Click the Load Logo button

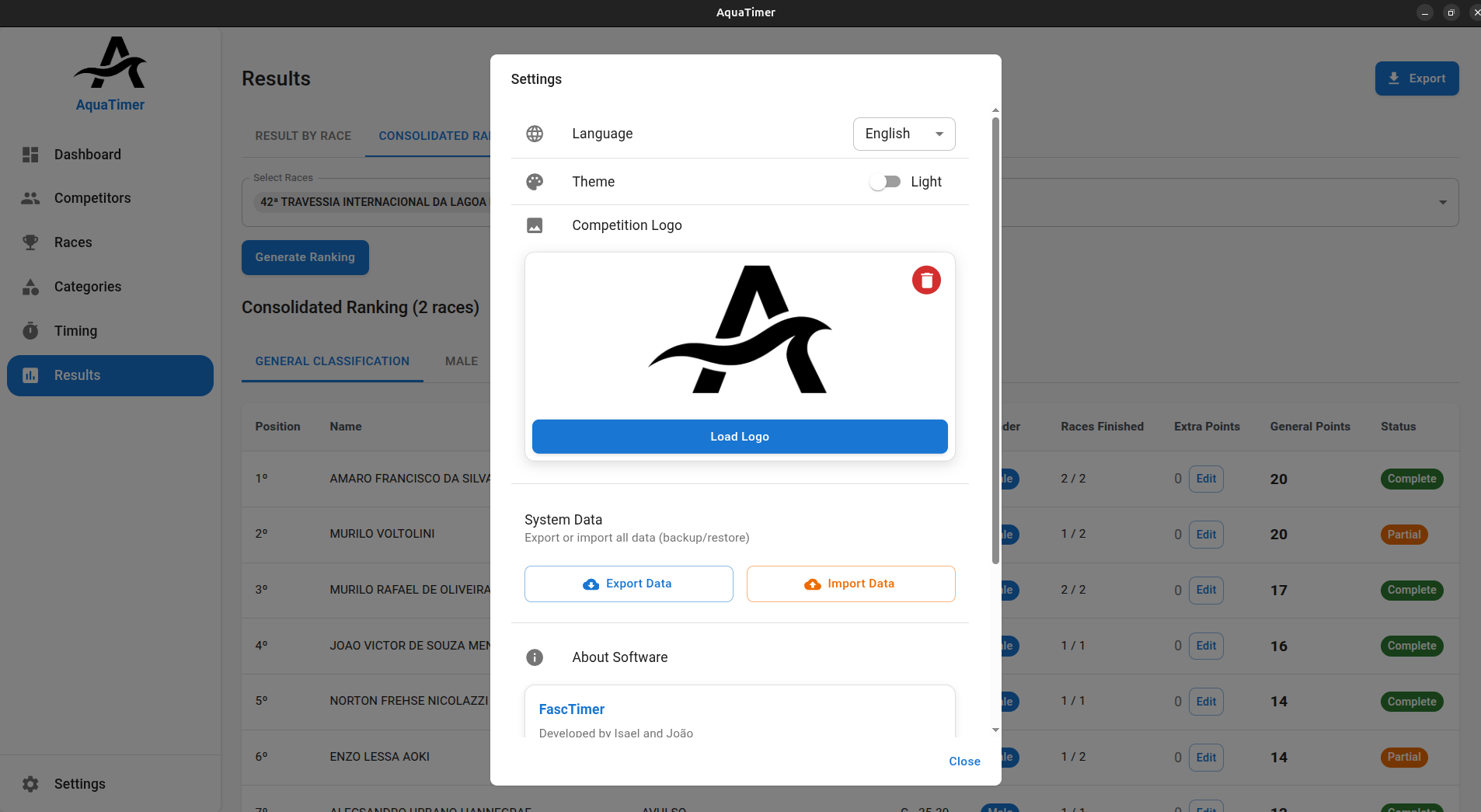click(x=740, y=437)
